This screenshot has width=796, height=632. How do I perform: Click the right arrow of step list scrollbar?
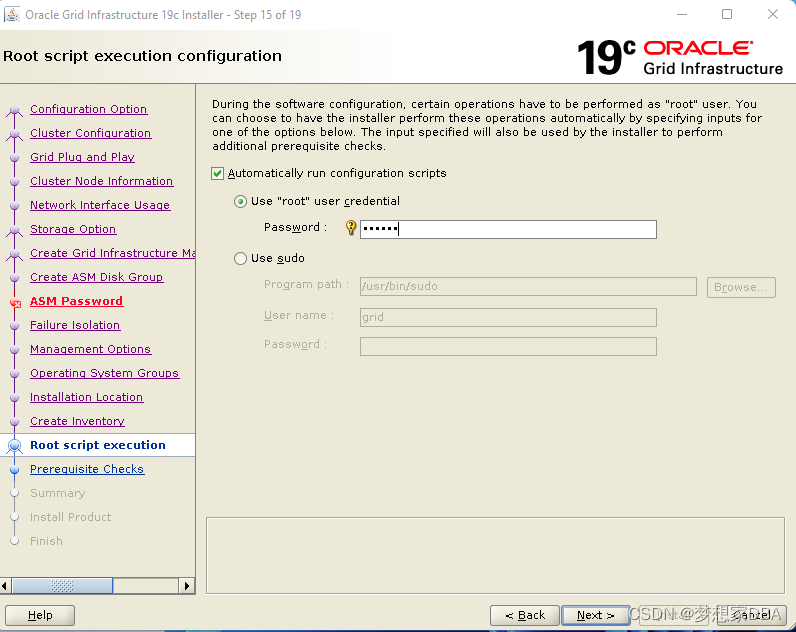[187, 586]
